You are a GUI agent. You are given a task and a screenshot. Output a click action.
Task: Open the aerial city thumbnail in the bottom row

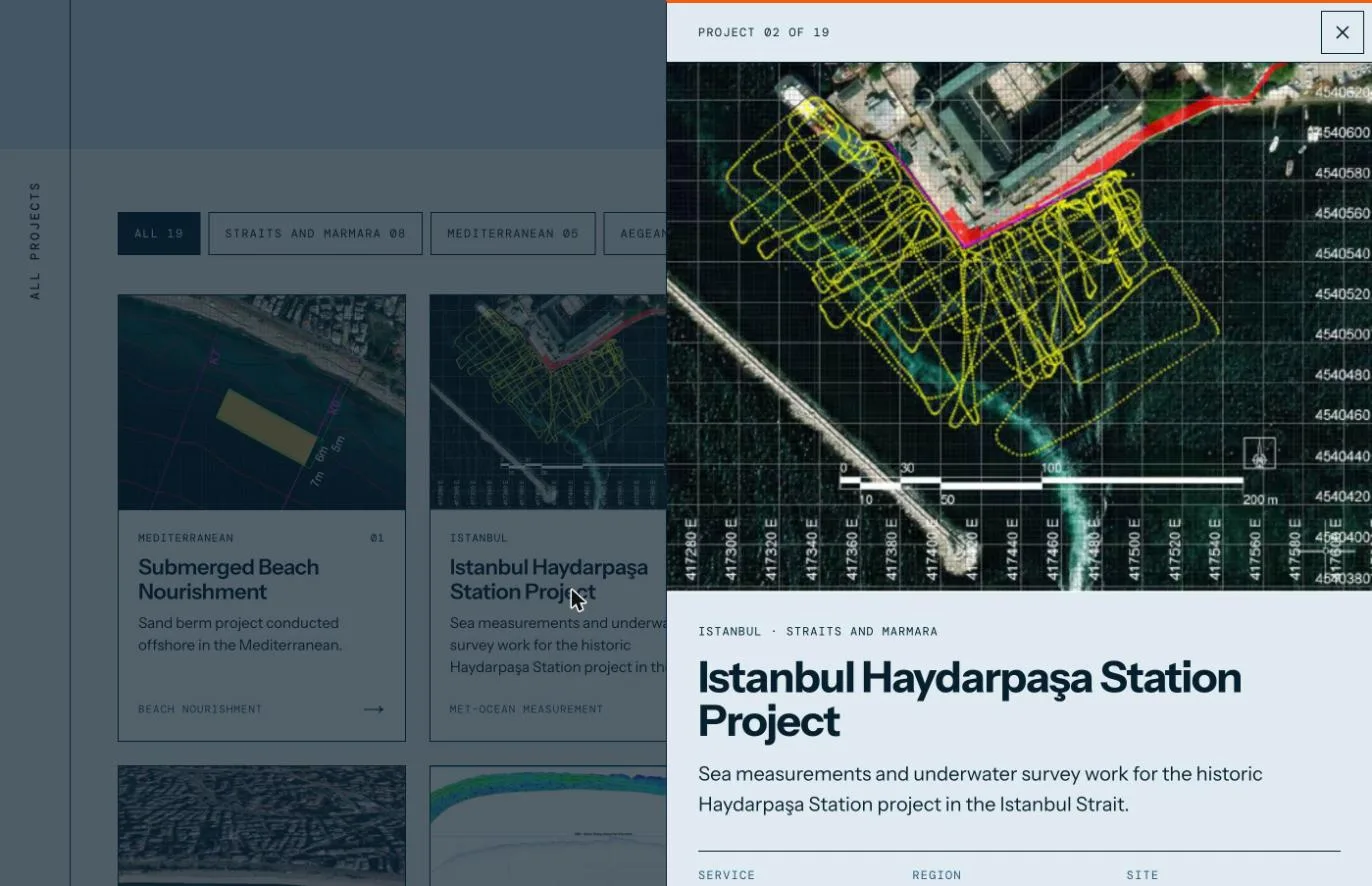point(262,826)
